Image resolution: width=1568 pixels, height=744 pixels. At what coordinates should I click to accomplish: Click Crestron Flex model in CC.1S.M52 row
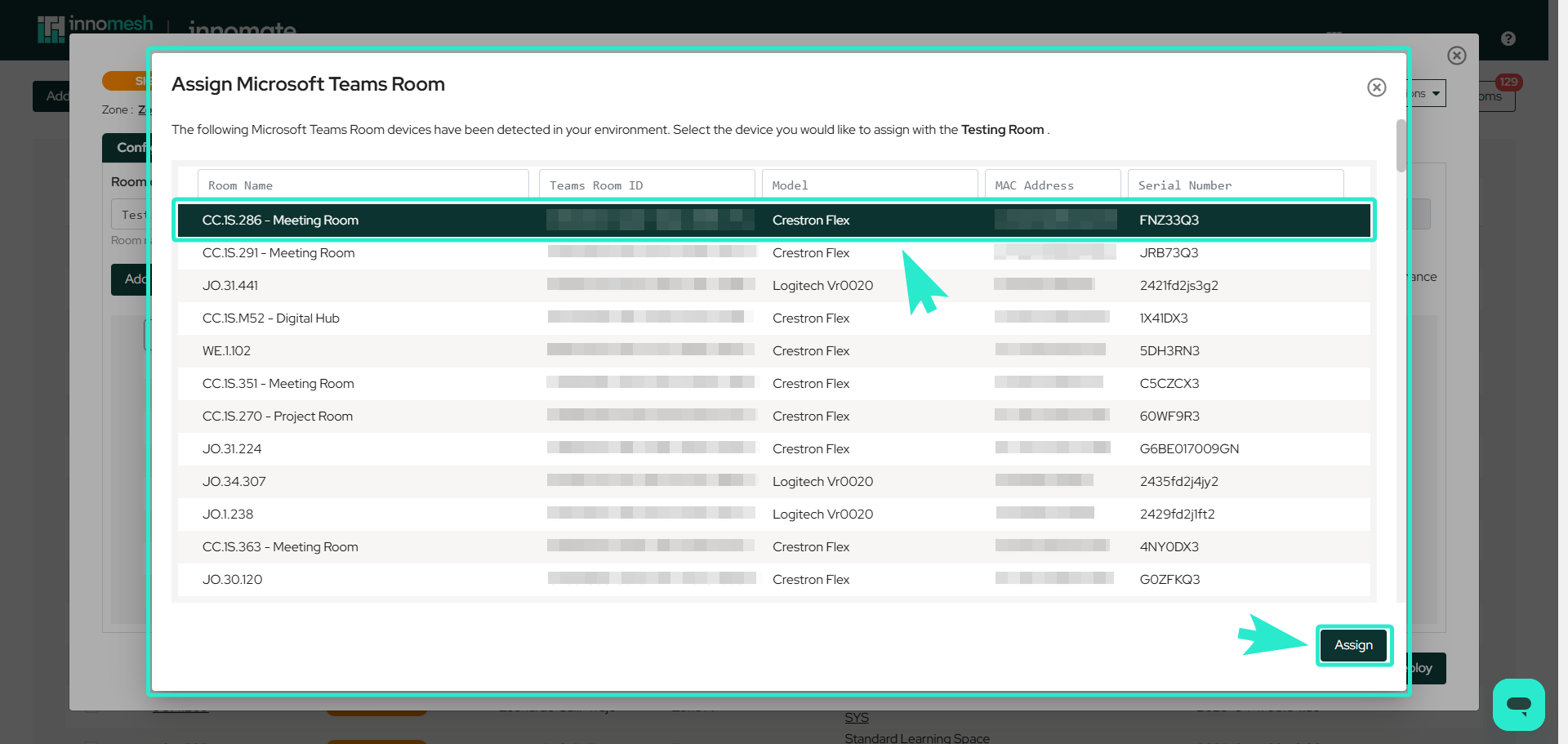click(811, 319)
